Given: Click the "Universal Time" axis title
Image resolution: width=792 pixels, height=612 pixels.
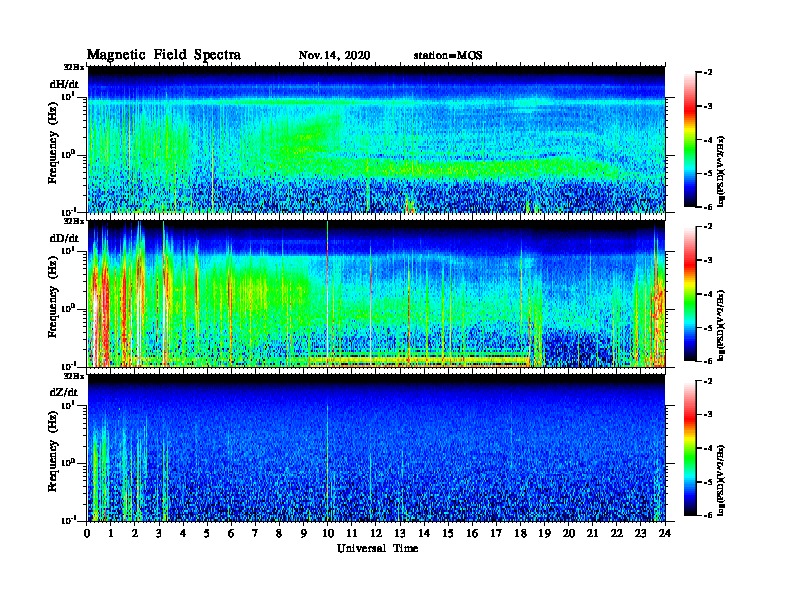Looking at the screenshot, I should click(x=377, y=548).
